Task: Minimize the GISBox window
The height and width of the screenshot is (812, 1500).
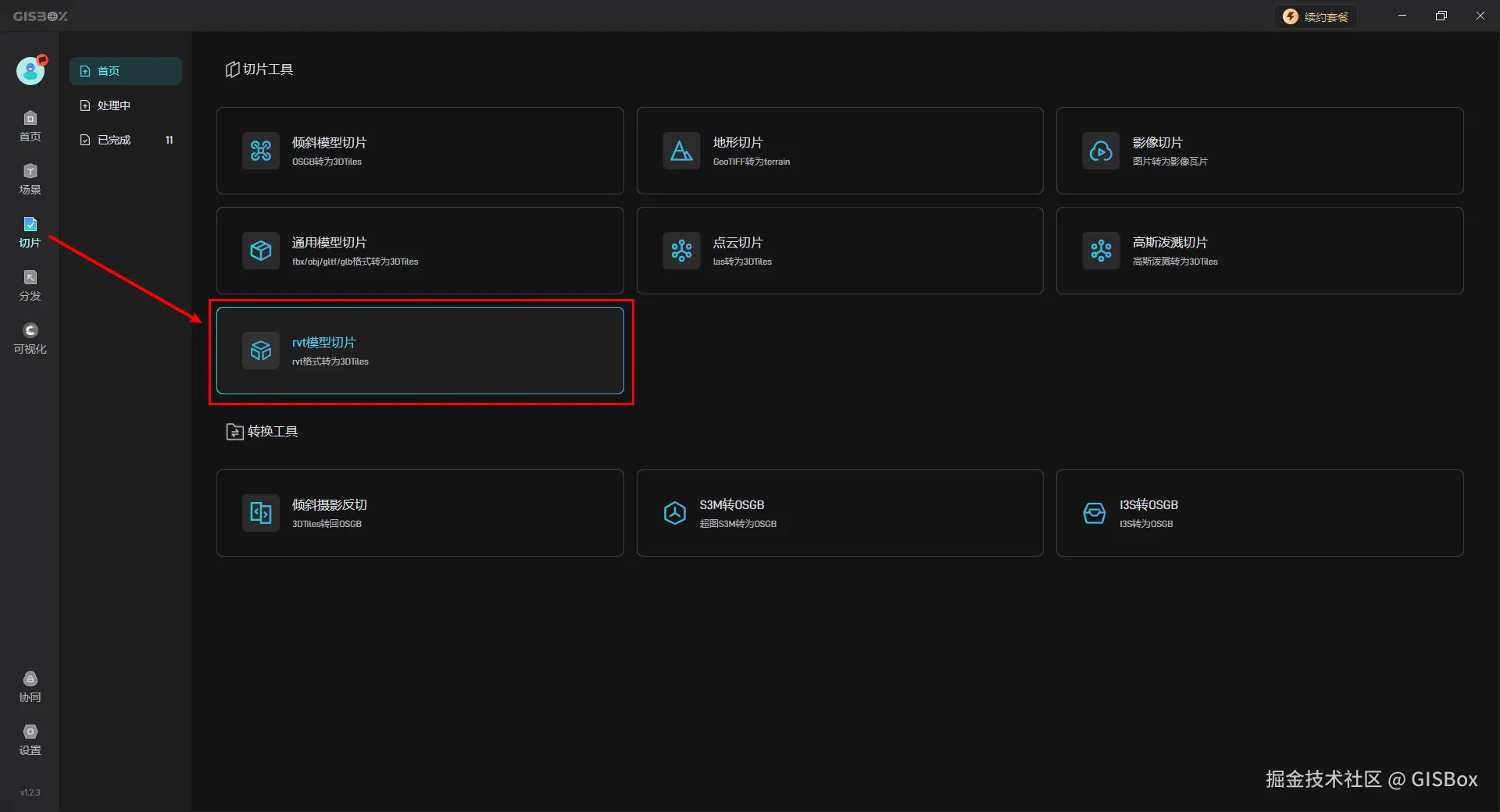Action: [x=1402, y=16]
